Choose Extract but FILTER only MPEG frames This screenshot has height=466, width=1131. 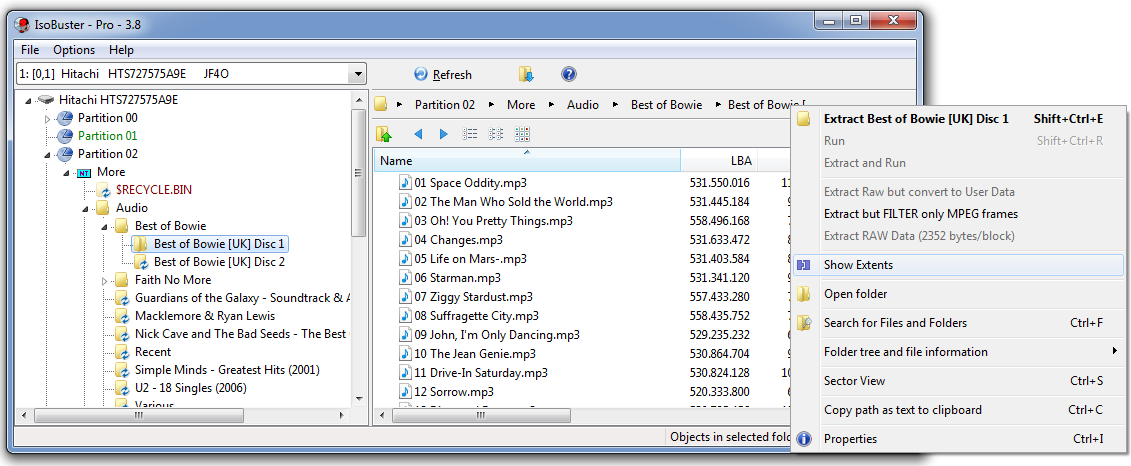958,214
